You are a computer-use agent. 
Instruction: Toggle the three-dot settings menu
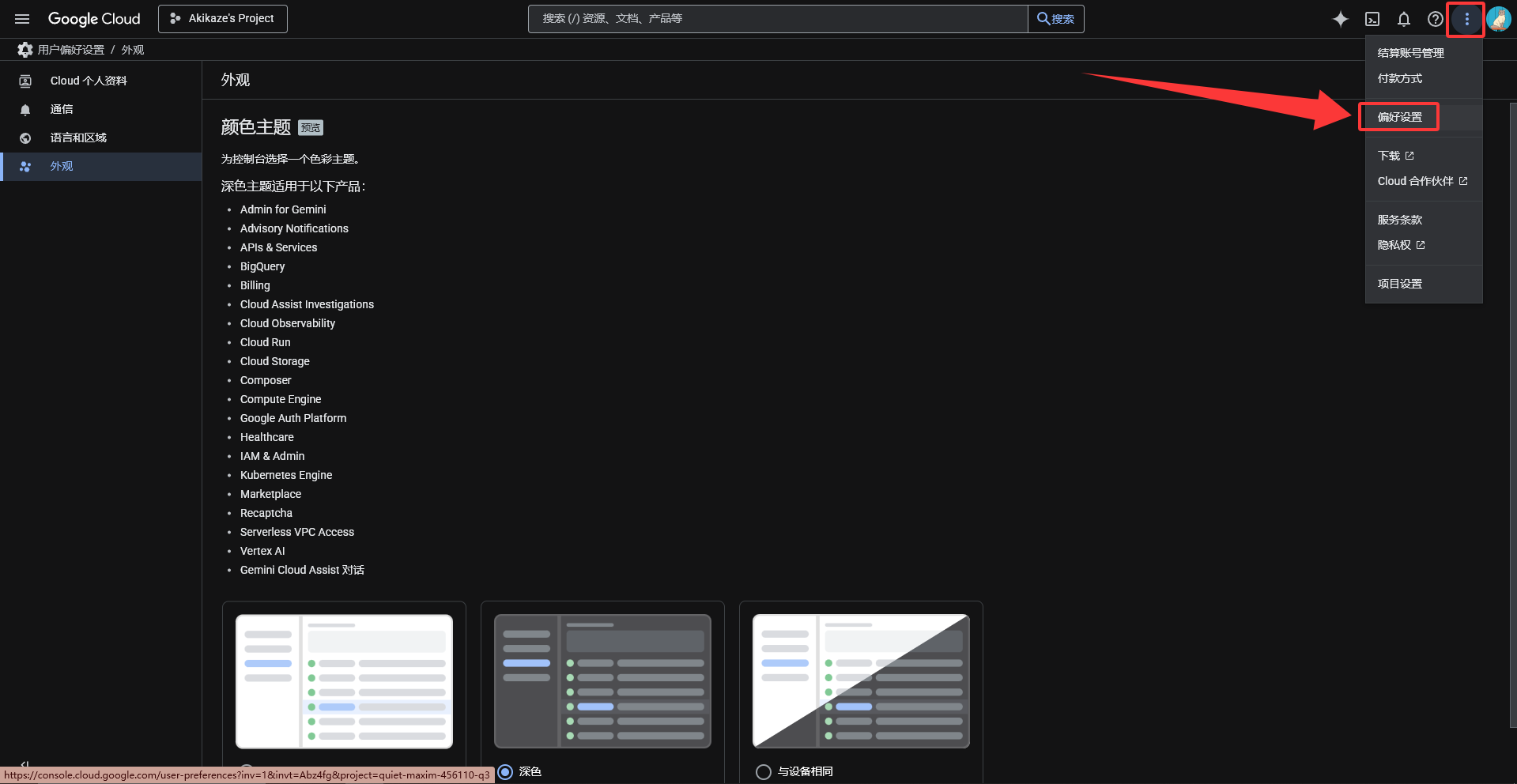pyautogui.click(x=1466, y=19)
